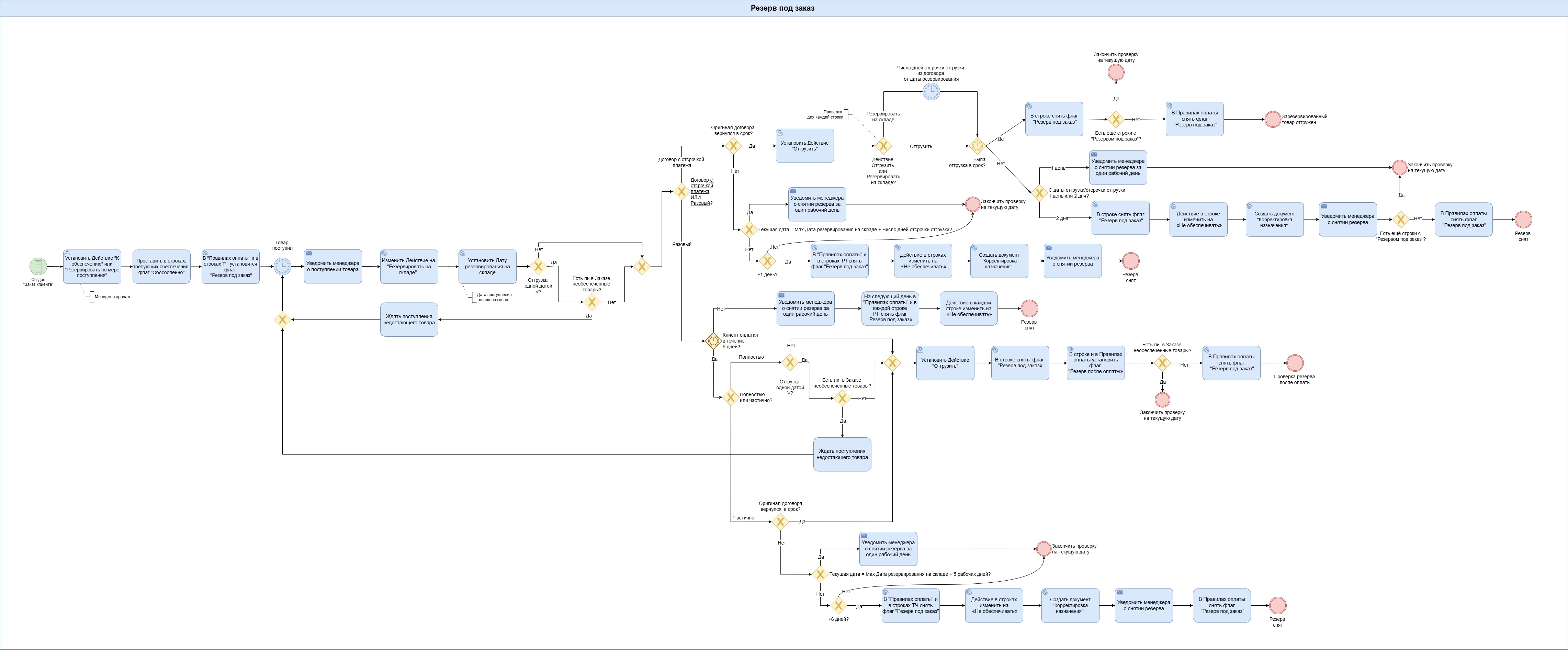The image size is (1568, 650).
Task: Click the flow label «1 день»
Action: 1058,168
